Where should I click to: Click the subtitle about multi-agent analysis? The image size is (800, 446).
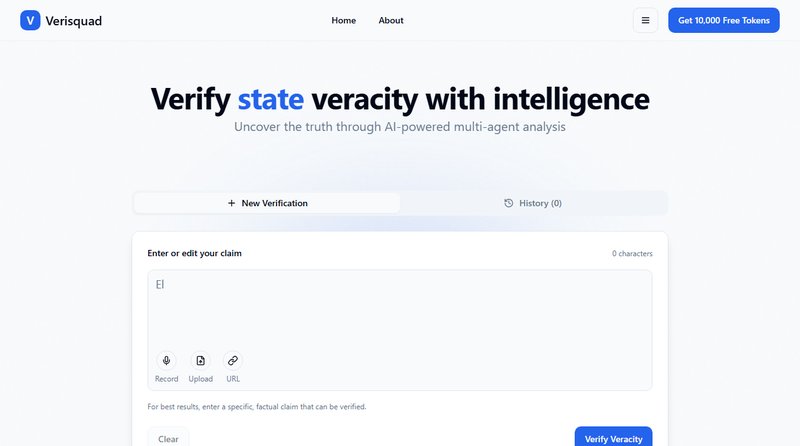pos(400,127)
